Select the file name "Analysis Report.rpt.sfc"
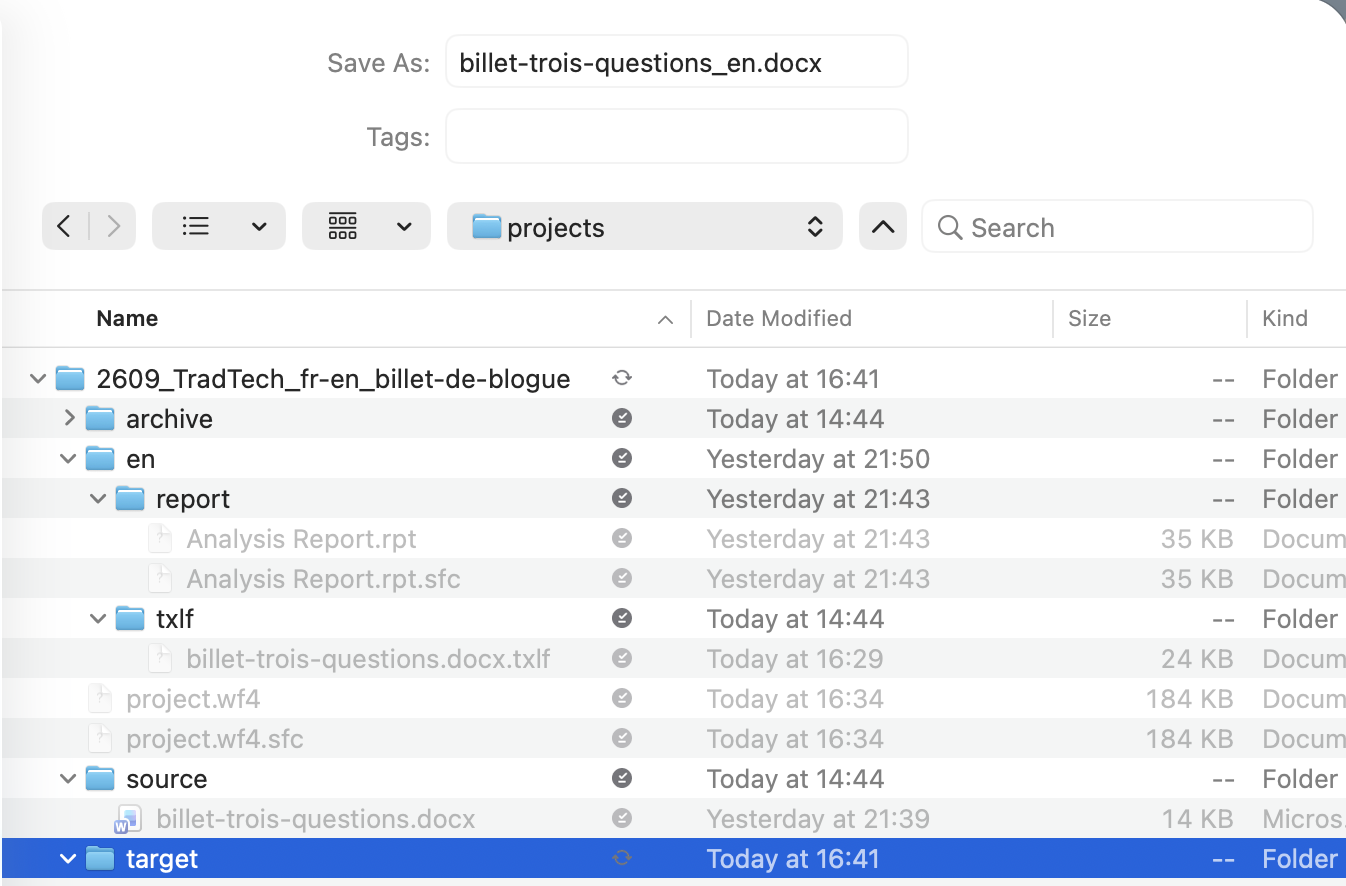 click(323, 579)
